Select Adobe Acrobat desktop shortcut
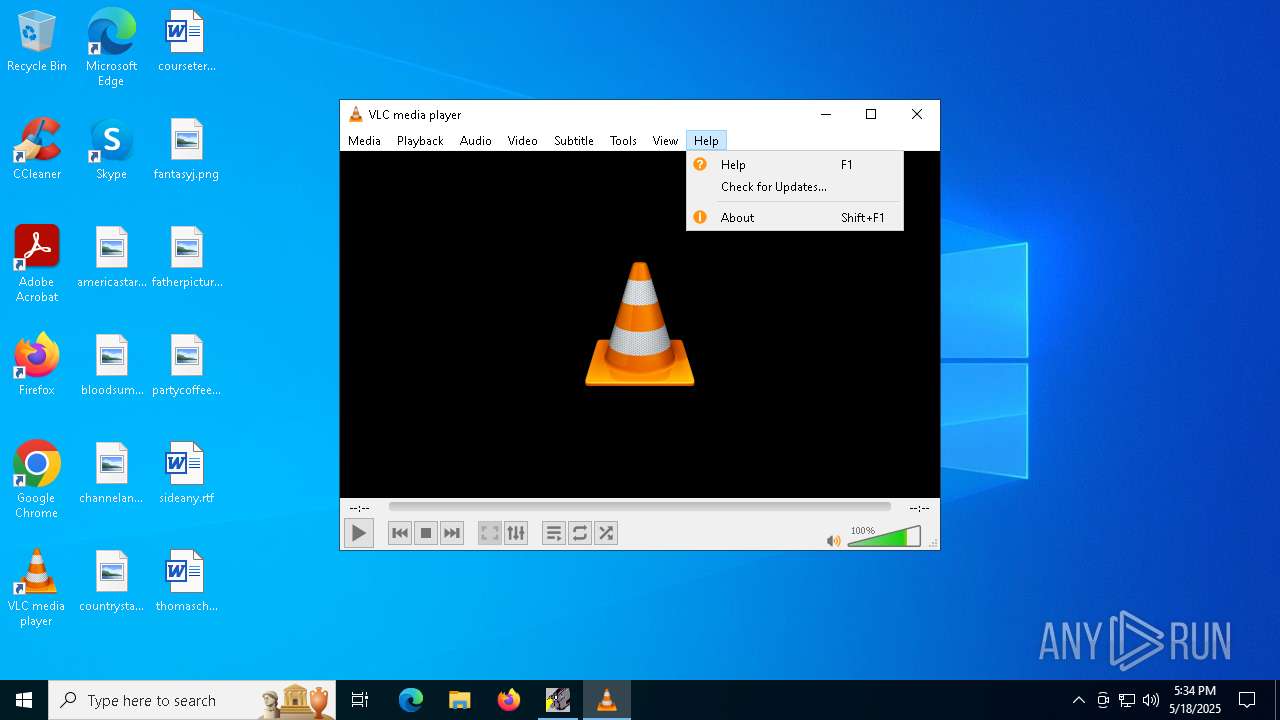Image resolution: width=1280 pixels, height=720 pixels. point(37,264)
